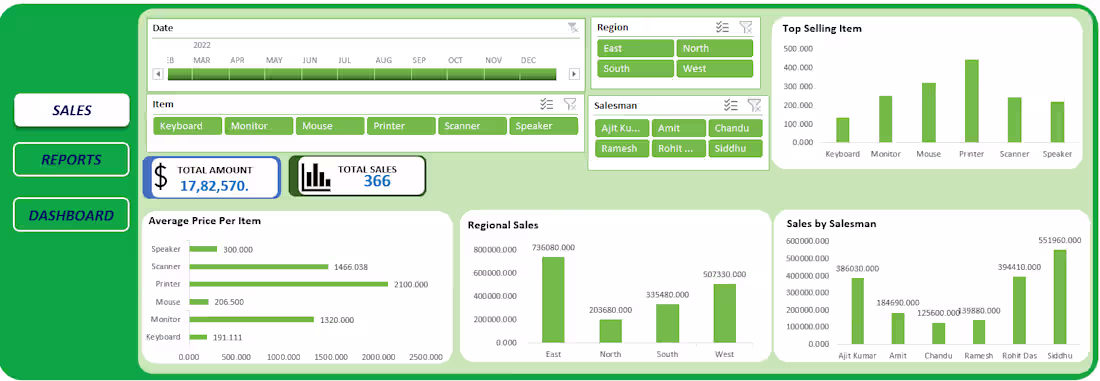The height and width of the screenshot is (381, 1100).
Task: Toggle the East region slicer button
Action: click(x=636, y=48)
